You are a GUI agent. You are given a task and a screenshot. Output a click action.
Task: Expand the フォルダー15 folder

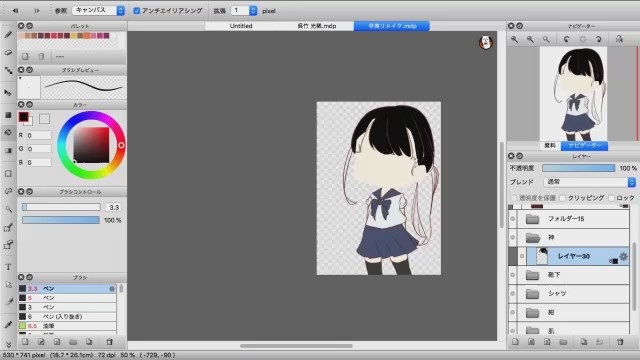[x=532, y=219]
